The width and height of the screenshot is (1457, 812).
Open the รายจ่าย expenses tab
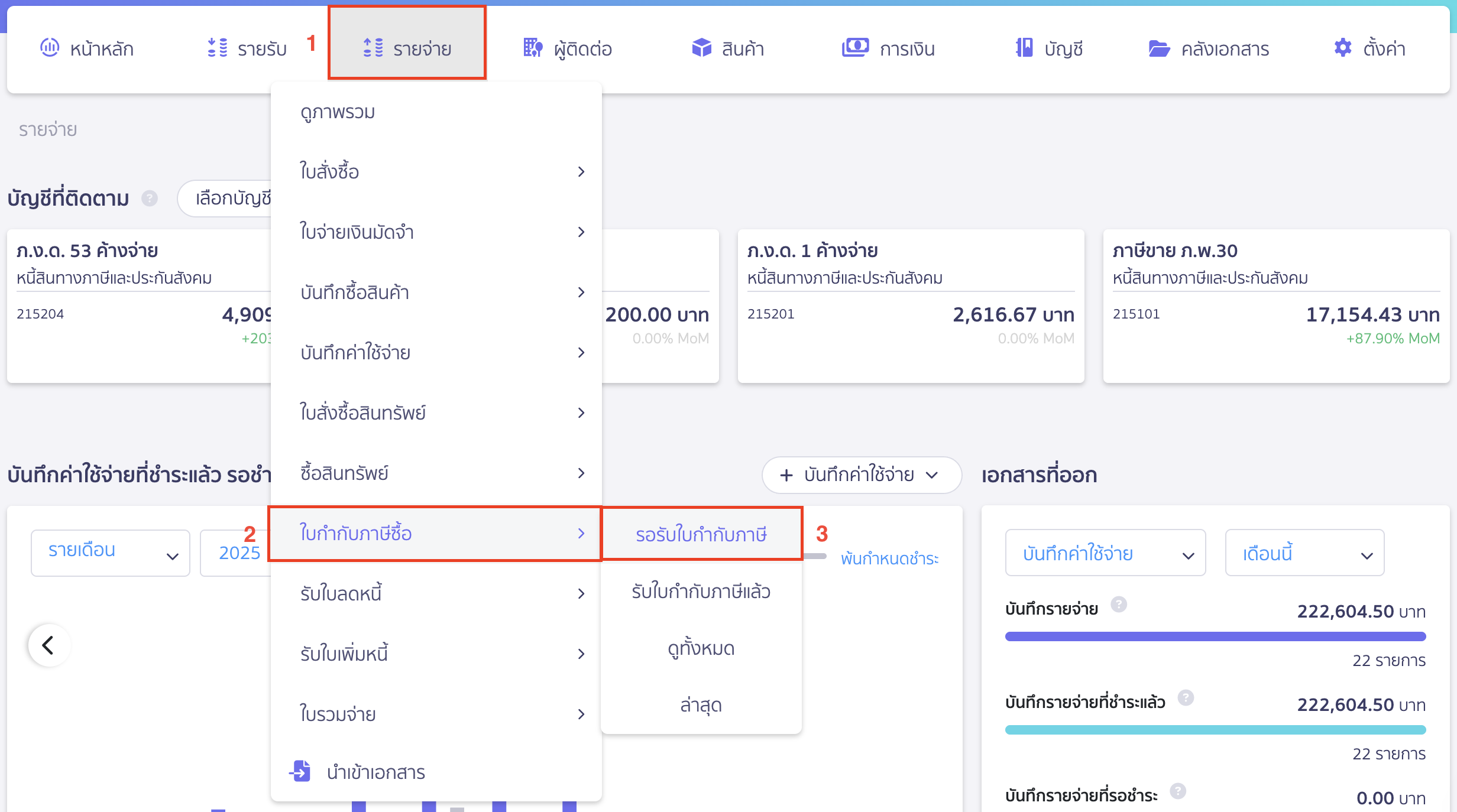[407, 43]
